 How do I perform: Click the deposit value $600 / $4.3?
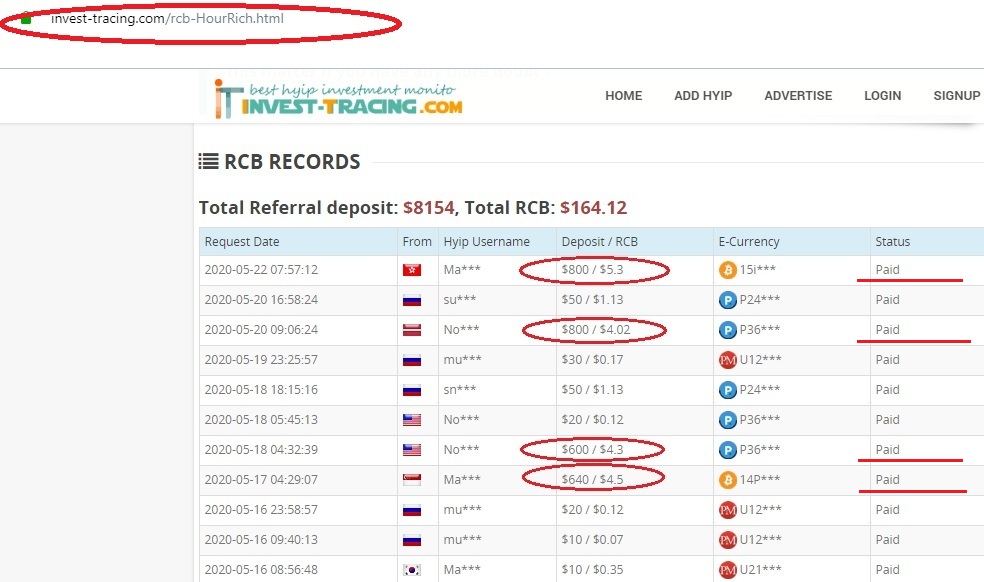coord(592,450)
